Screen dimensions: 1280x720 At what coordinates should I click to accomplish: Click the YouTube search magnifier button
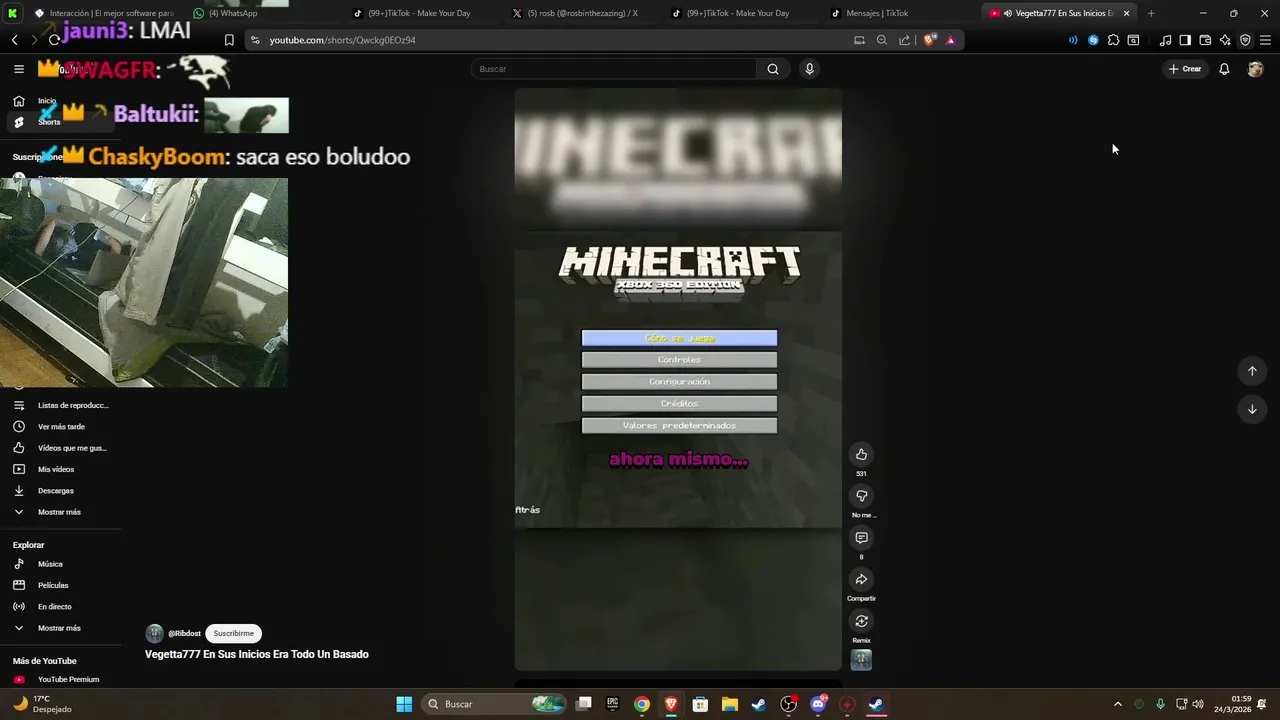773,69
